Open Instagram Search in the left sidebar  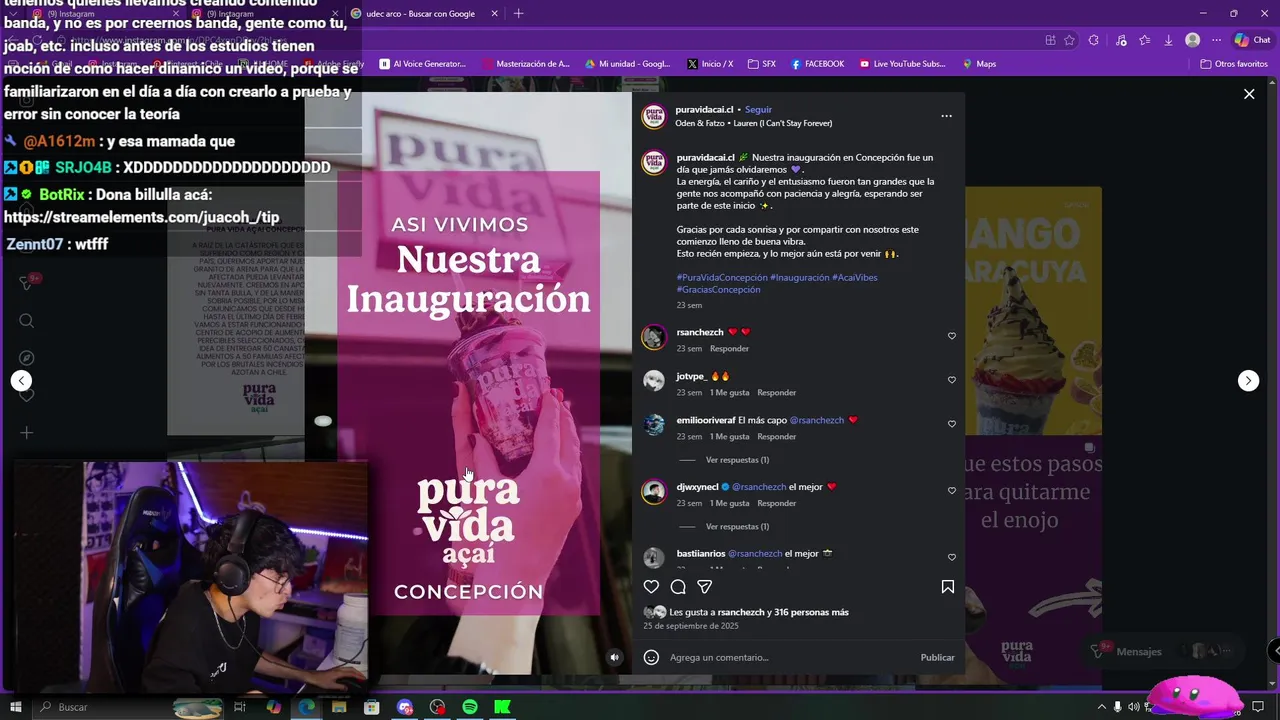click(x=27, y=321)
